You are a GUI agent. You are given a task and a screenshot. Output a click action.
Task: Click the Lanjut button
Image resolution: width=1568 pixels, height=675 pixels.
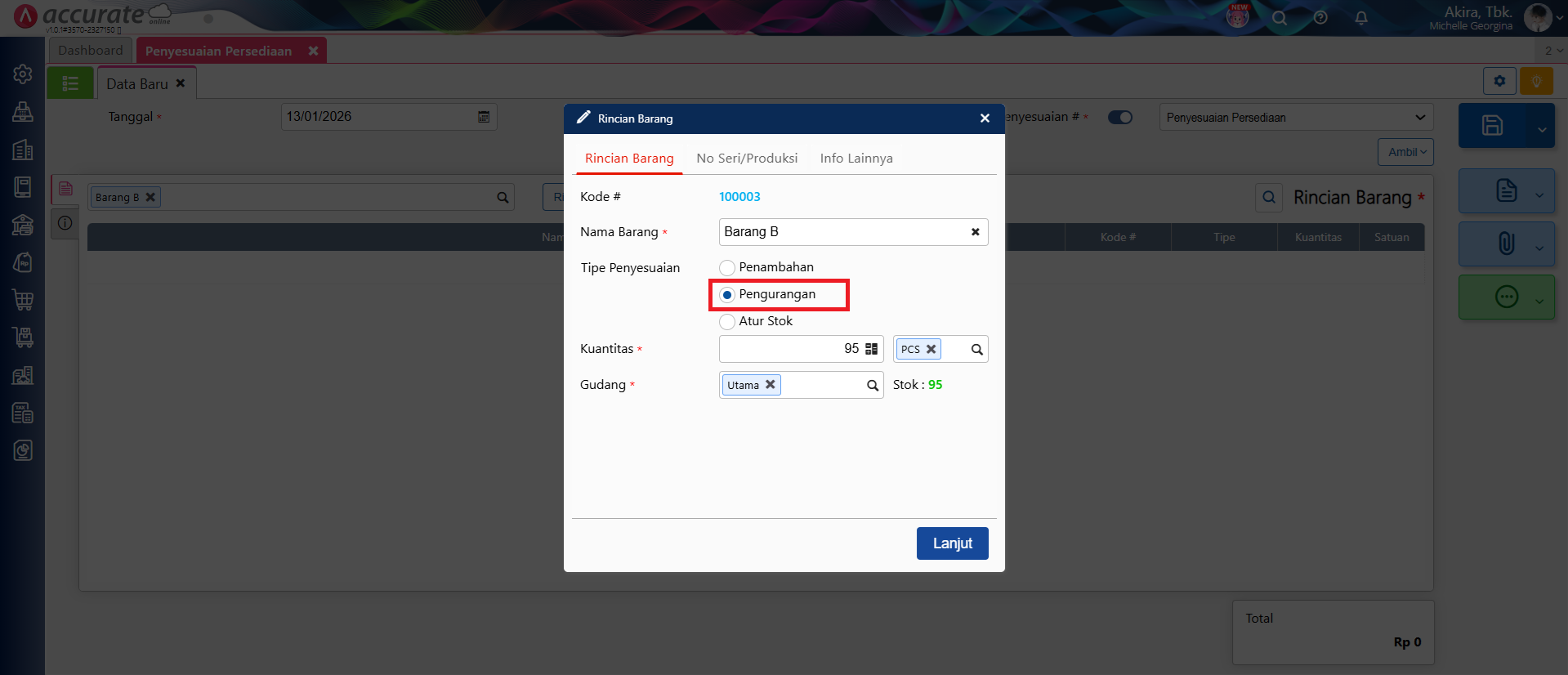[952, 543]
